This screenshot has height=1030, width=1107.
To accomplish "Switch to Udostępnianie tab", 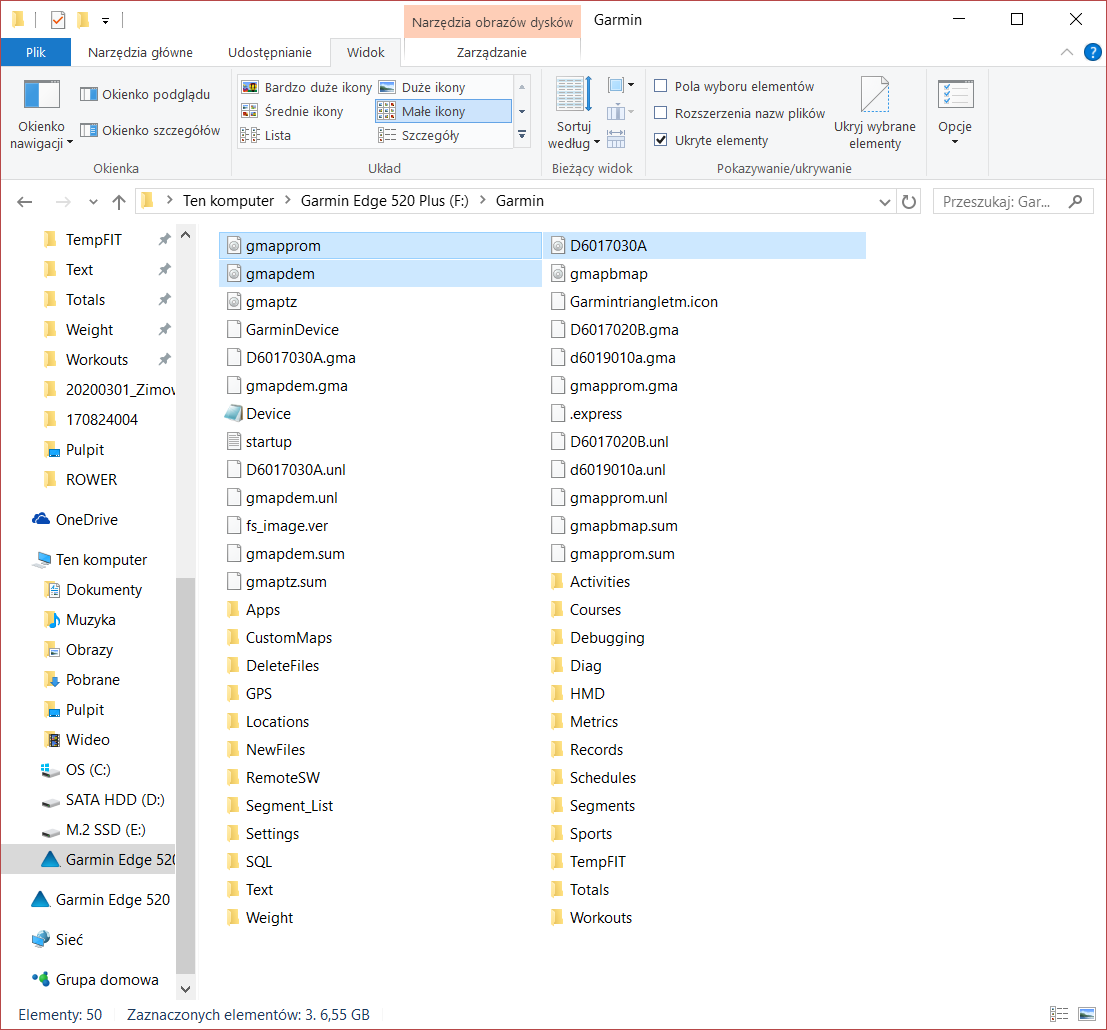I will coord(270,52).
